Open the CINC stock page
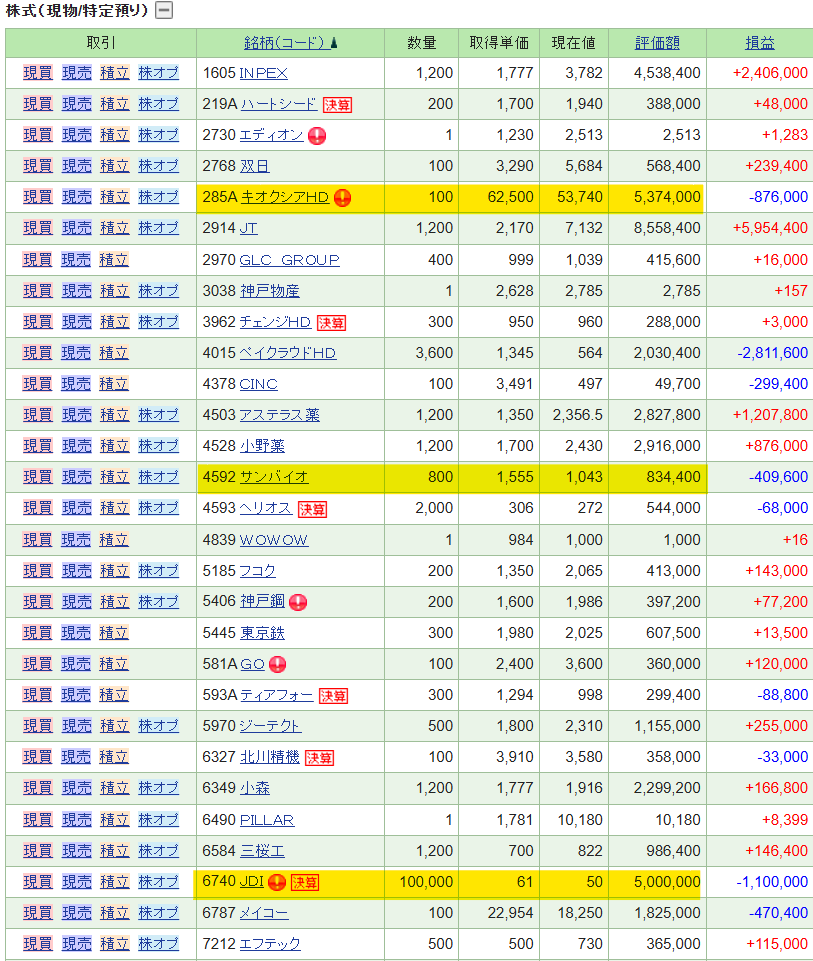Screen dimensions: 813x961 259,384
